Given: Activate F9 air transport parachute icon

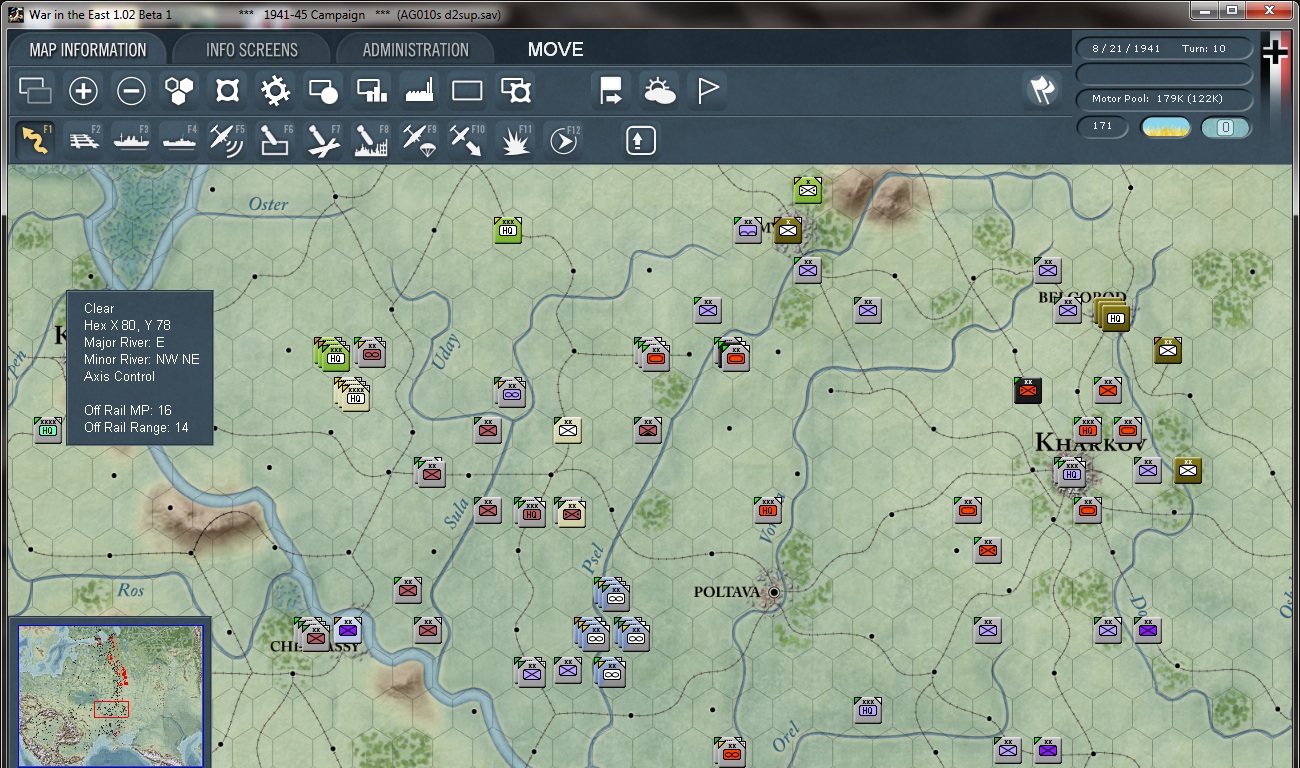Looking at the screenshot, I should click(x=420, y=140).
